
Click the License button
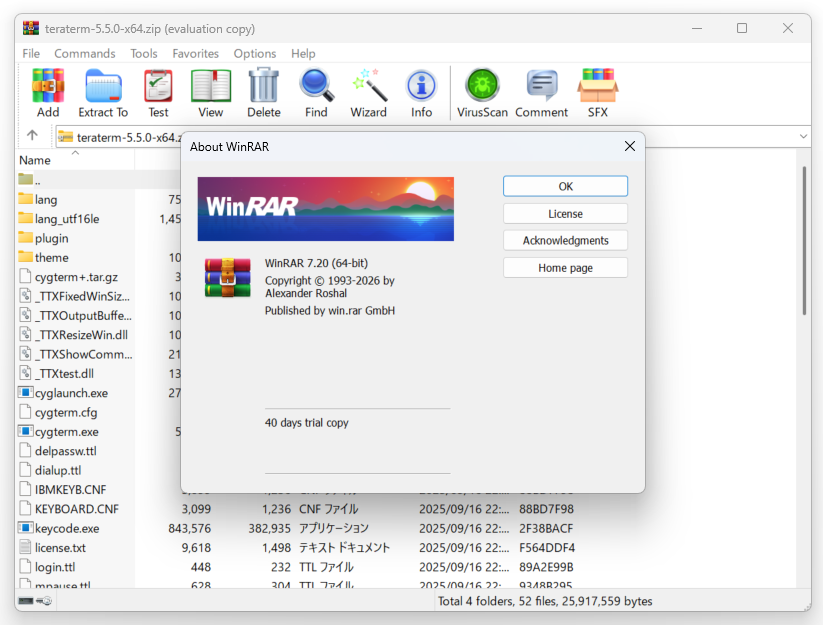tap(565, 213)
